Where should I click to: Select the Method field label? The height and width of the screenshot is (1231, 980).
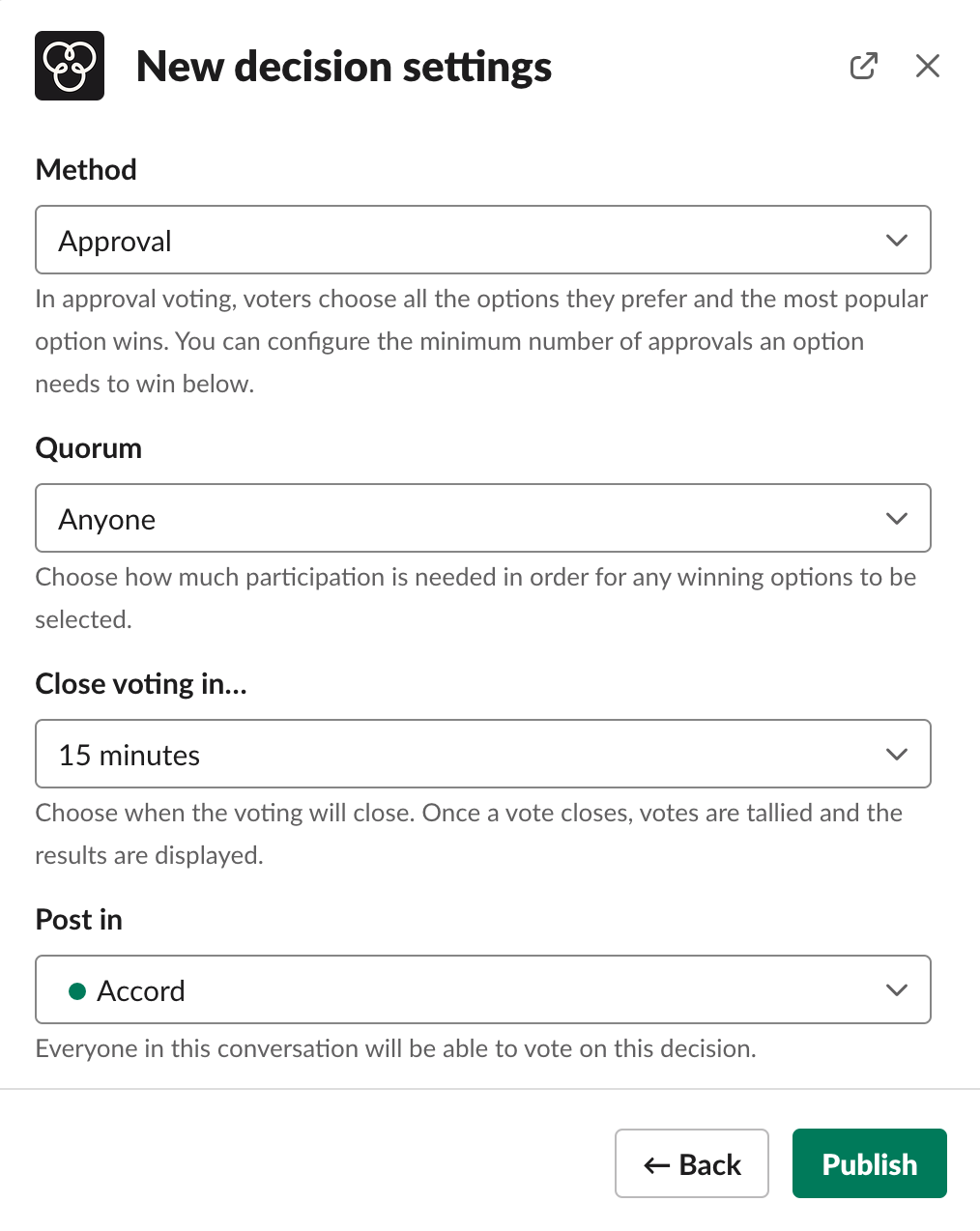coord(85,169)
